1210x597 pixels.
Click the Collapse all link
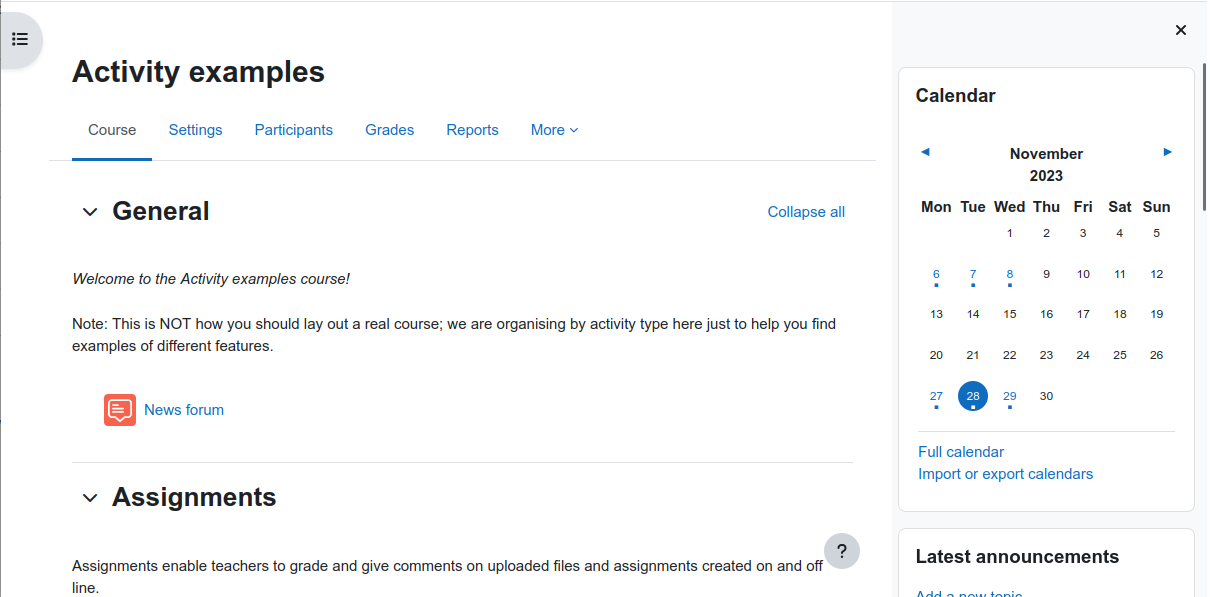806,212
